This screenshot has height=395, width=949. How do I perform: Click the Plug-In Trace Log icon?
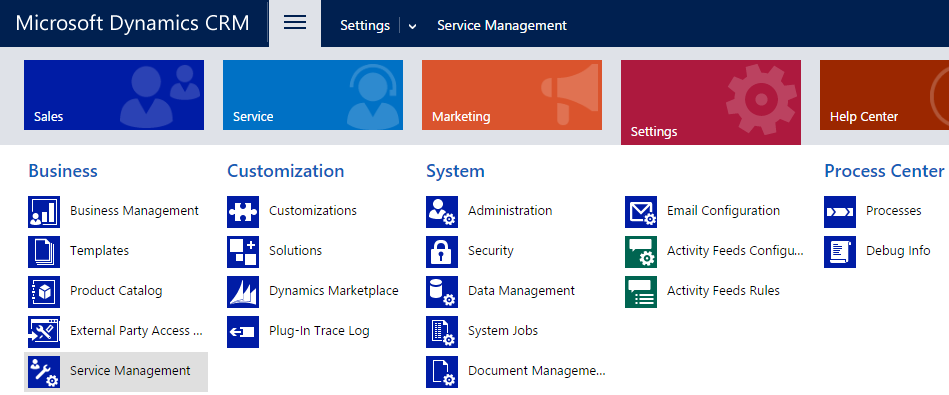pyautogui.click(x=243, y=331)
